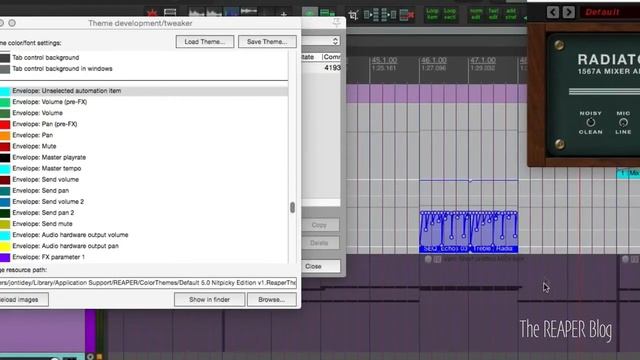Click the green track icon with plus

pyautogui.click(x=327, y=13)
